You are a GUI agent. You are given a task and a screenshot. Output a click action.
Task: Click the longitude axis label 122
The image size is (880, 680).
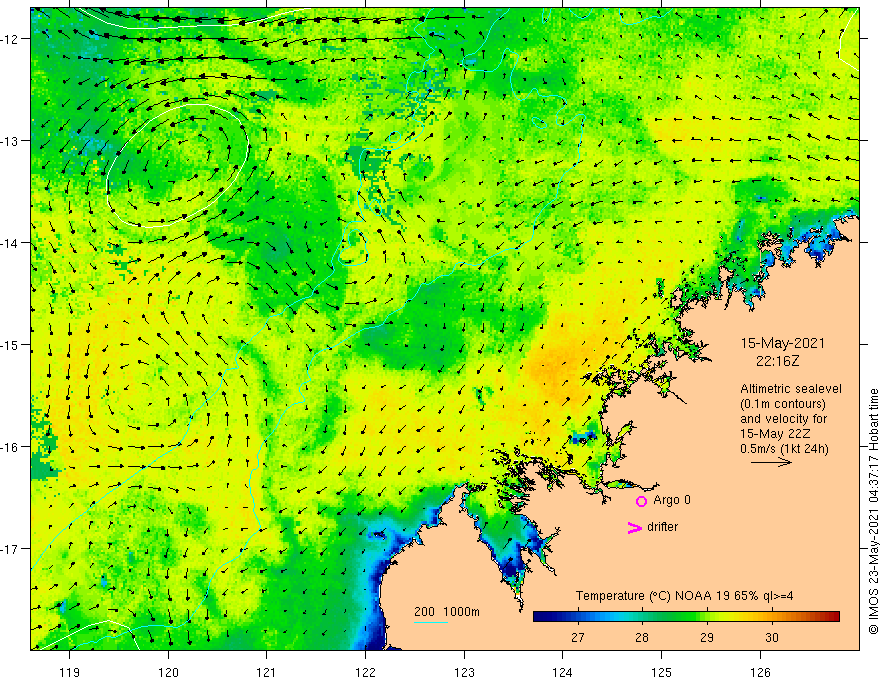point(365,672)
